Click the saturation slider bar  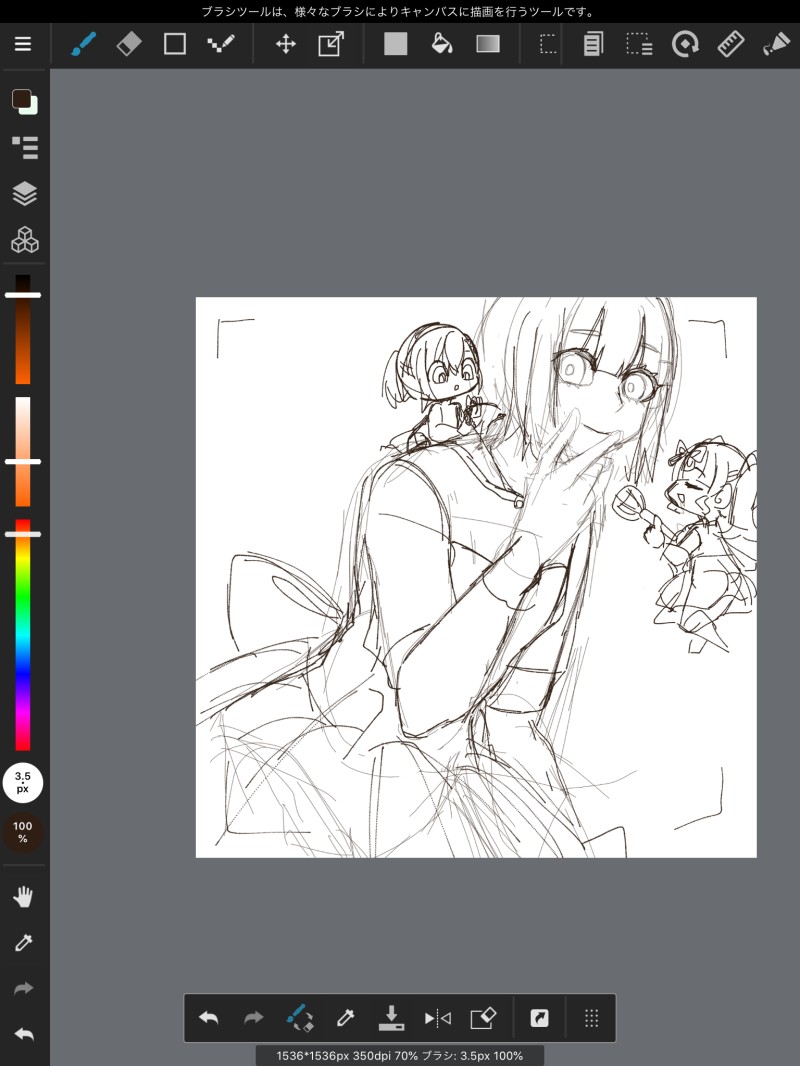point(23,452)
